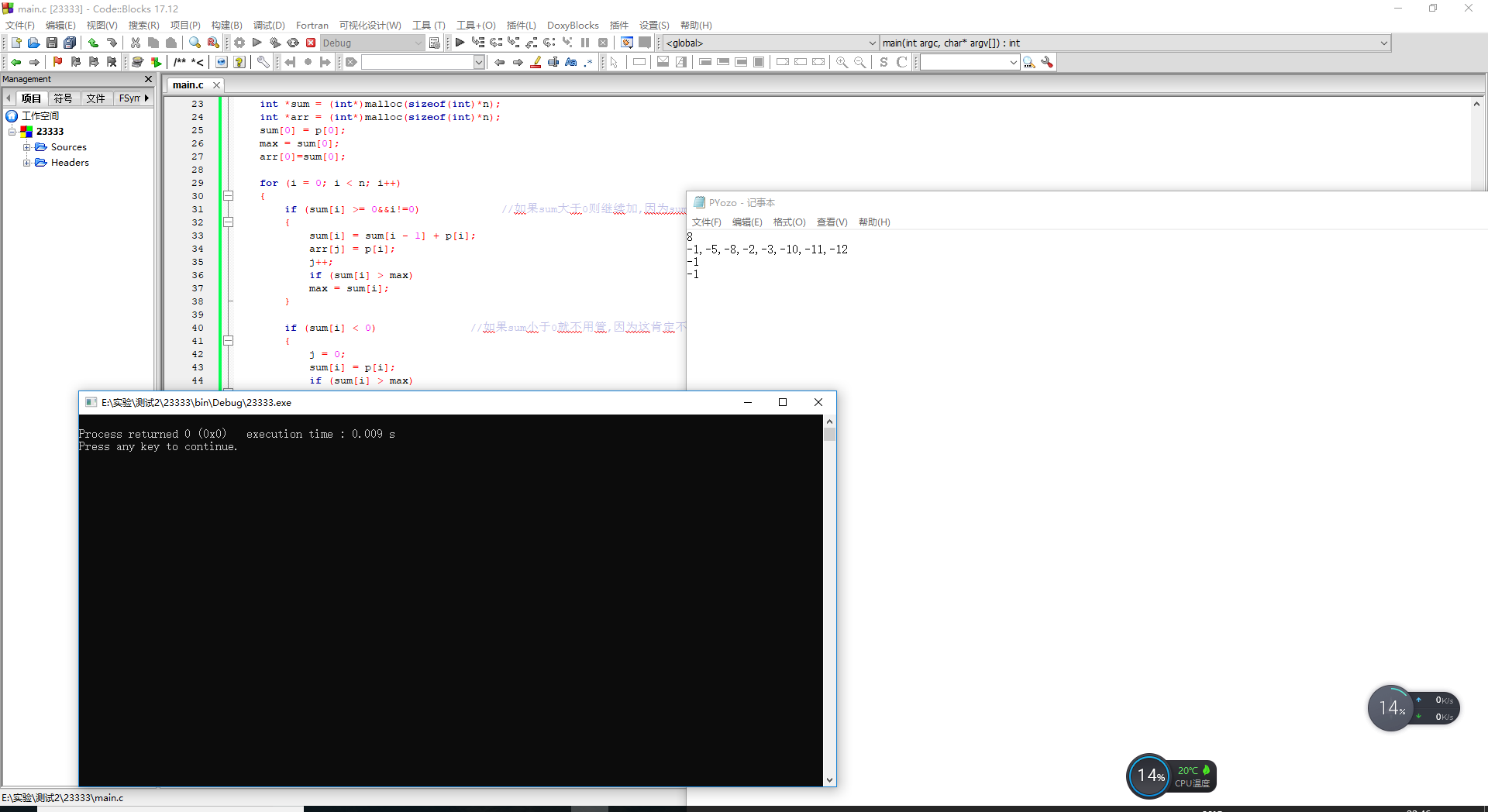1488x812 pixels.
Task: Zoom in with the magnifier plus icon
Action: tap(842, 62)
